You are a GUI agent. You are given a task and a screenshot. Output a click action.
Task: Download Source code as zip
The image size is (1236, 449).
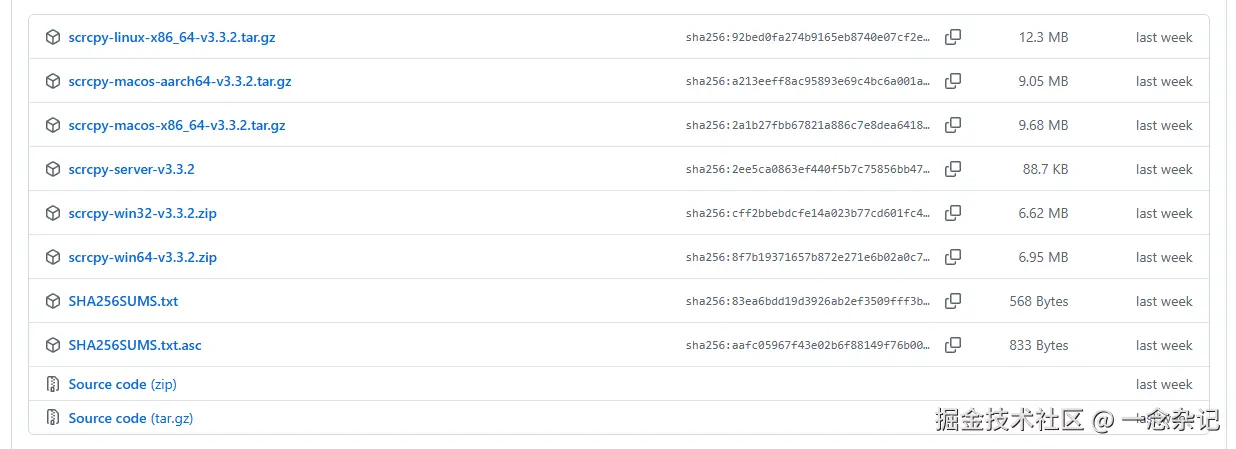click(122, 384)
